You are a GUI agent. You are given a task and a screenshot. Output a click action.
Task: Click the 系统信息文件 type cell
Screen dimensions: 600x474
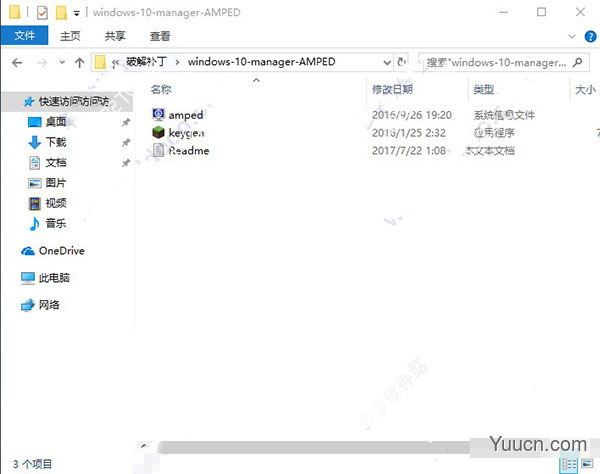coord(504,115)
